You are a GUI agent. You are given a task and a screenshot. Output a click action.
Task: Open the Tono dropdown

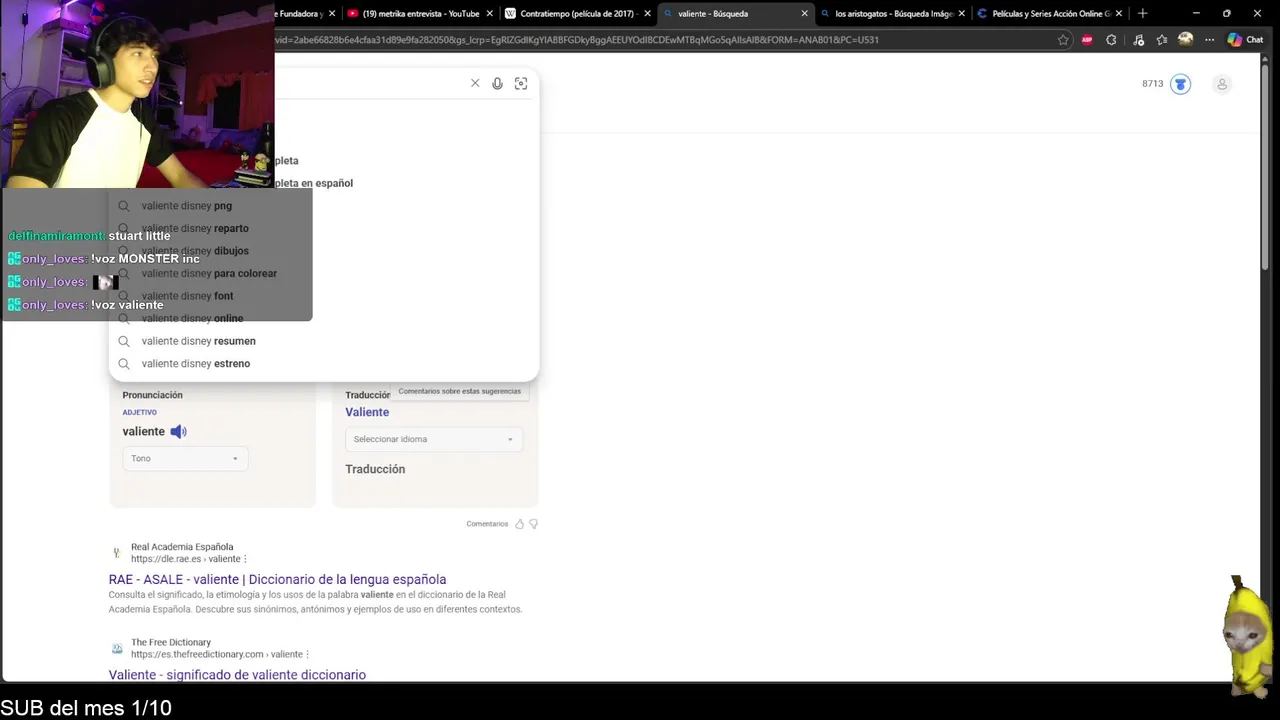click(x=184, y=458)
